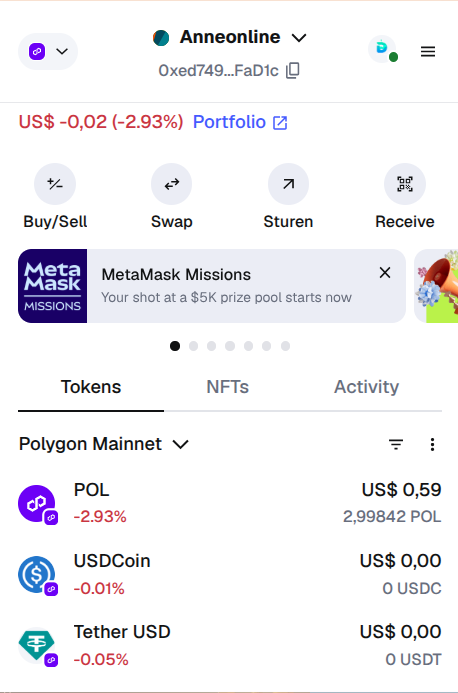The image size is (458, 693).
Task: Open the hamburger main menu
Action: pos(427,52)
